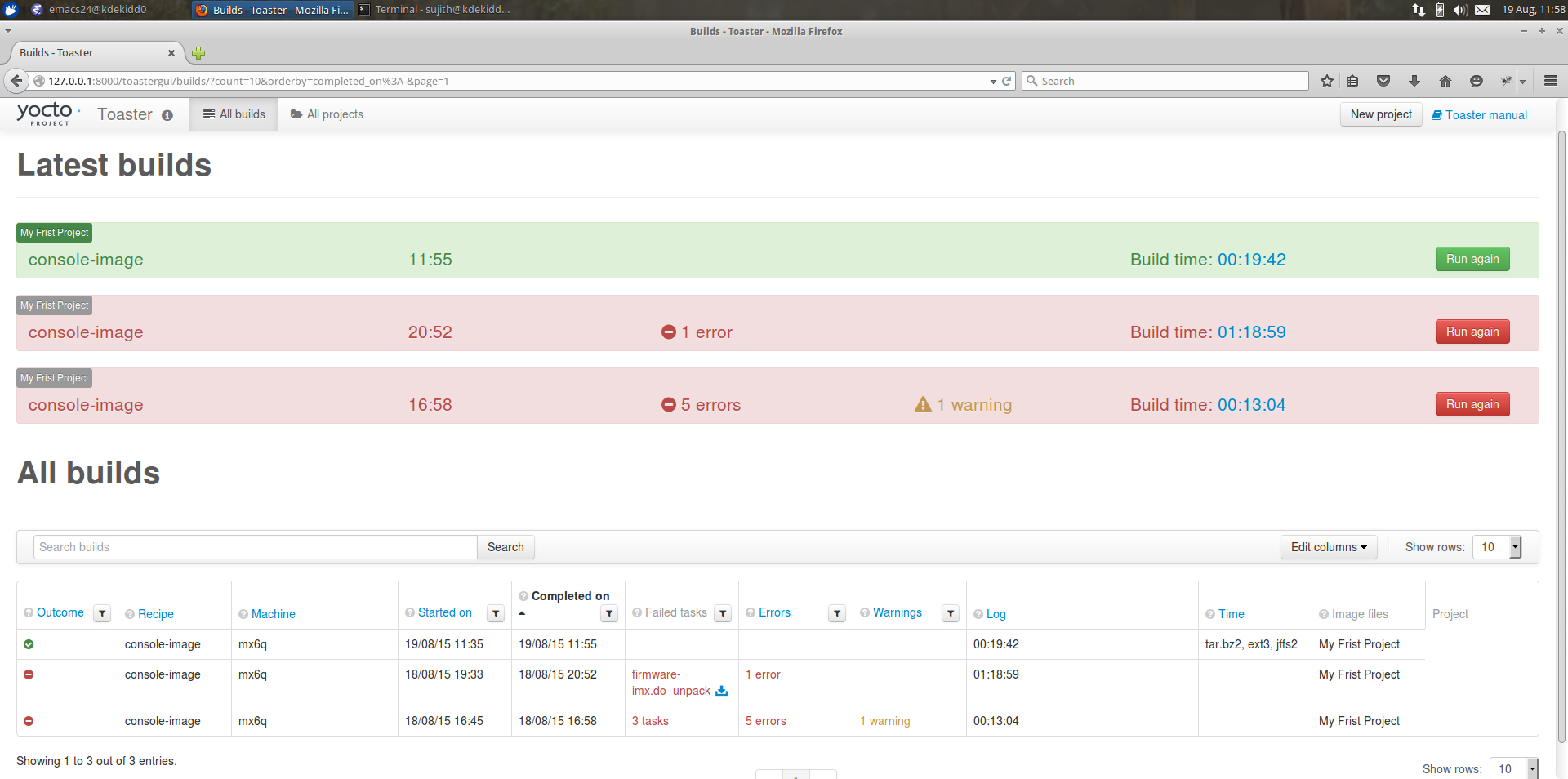The width and height of the screenshot is (1568, 779).
Task: Open Outcome column filter
Action: tap(102, 613)
